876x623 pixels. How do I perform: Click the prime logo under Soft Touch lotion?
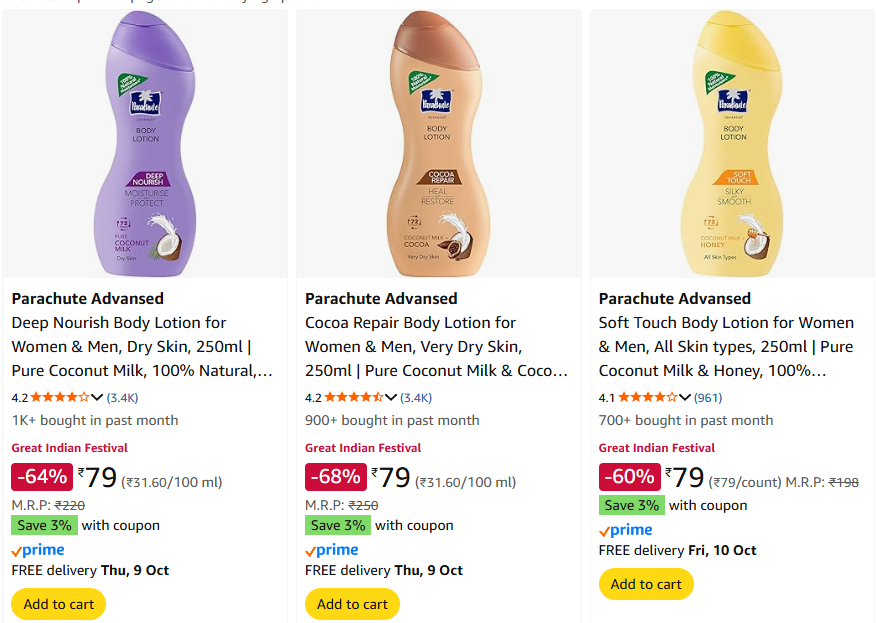click(625, 530)
